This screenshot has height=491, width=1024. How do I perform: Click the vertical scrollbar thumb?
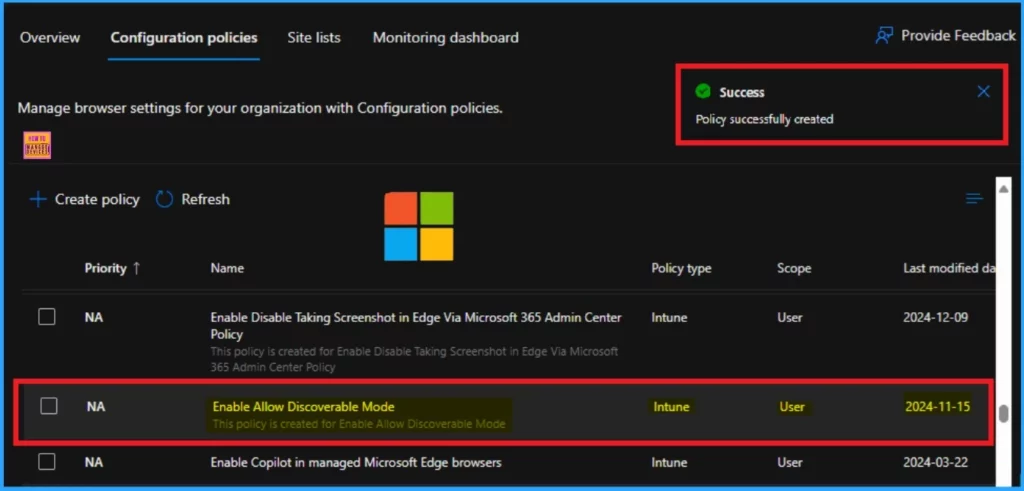point(1004,415)
